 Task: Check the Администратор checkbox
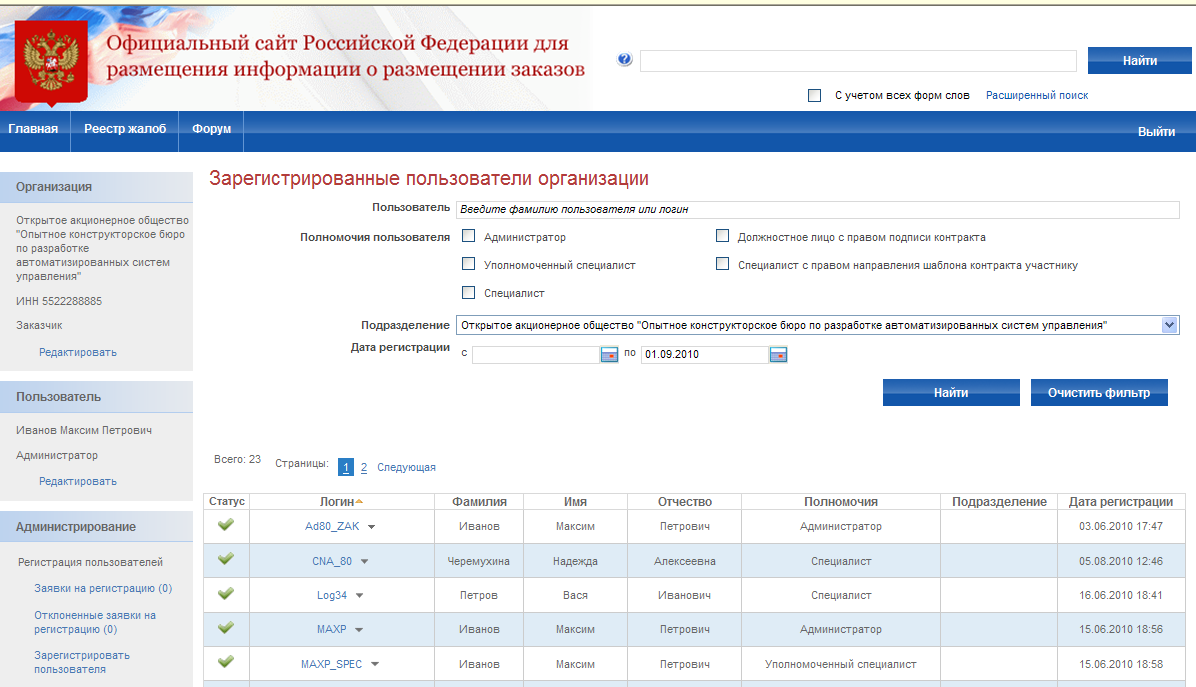[468, 236]
